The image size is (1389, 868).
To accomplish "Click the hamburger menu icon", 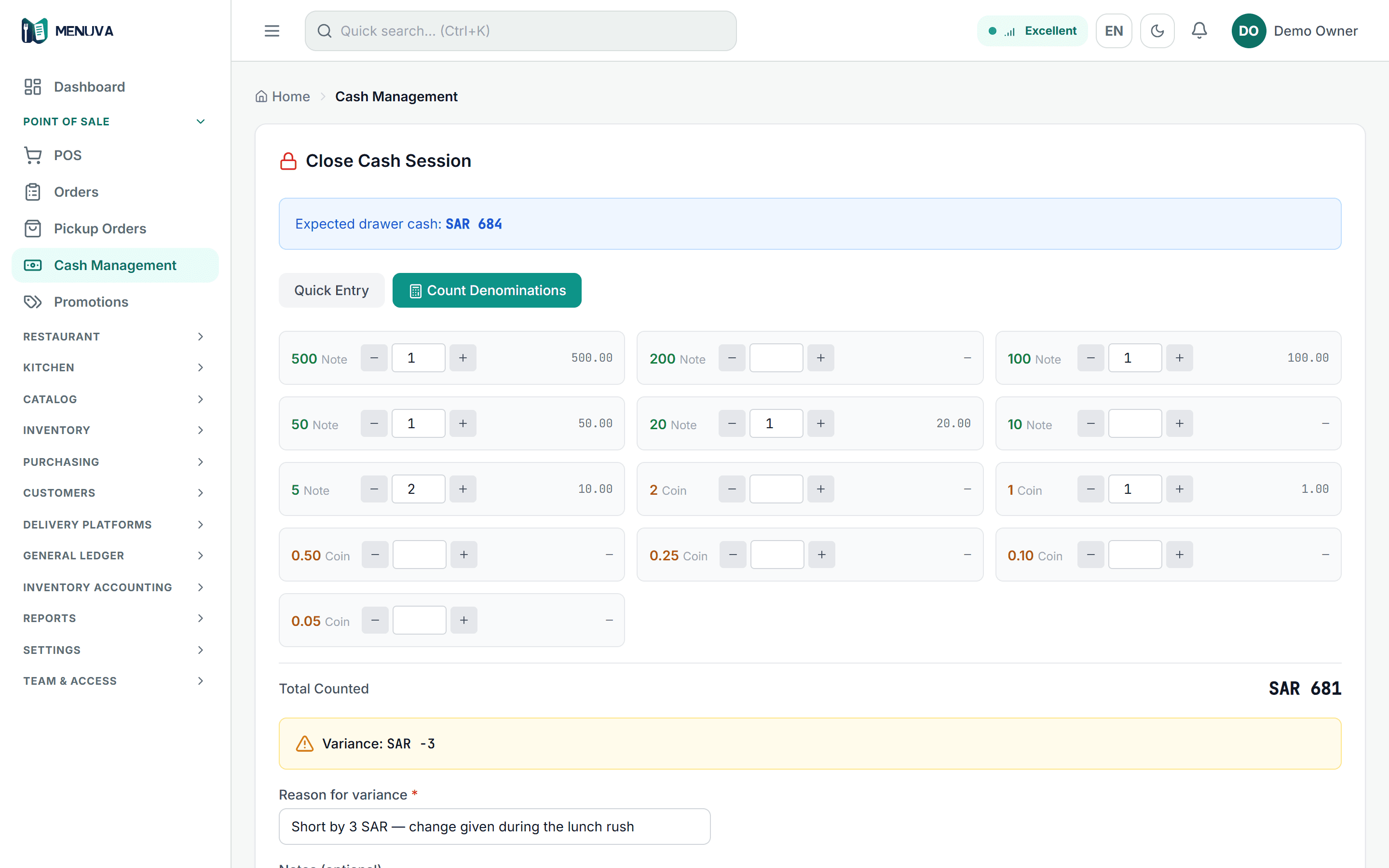I will 272,30.
